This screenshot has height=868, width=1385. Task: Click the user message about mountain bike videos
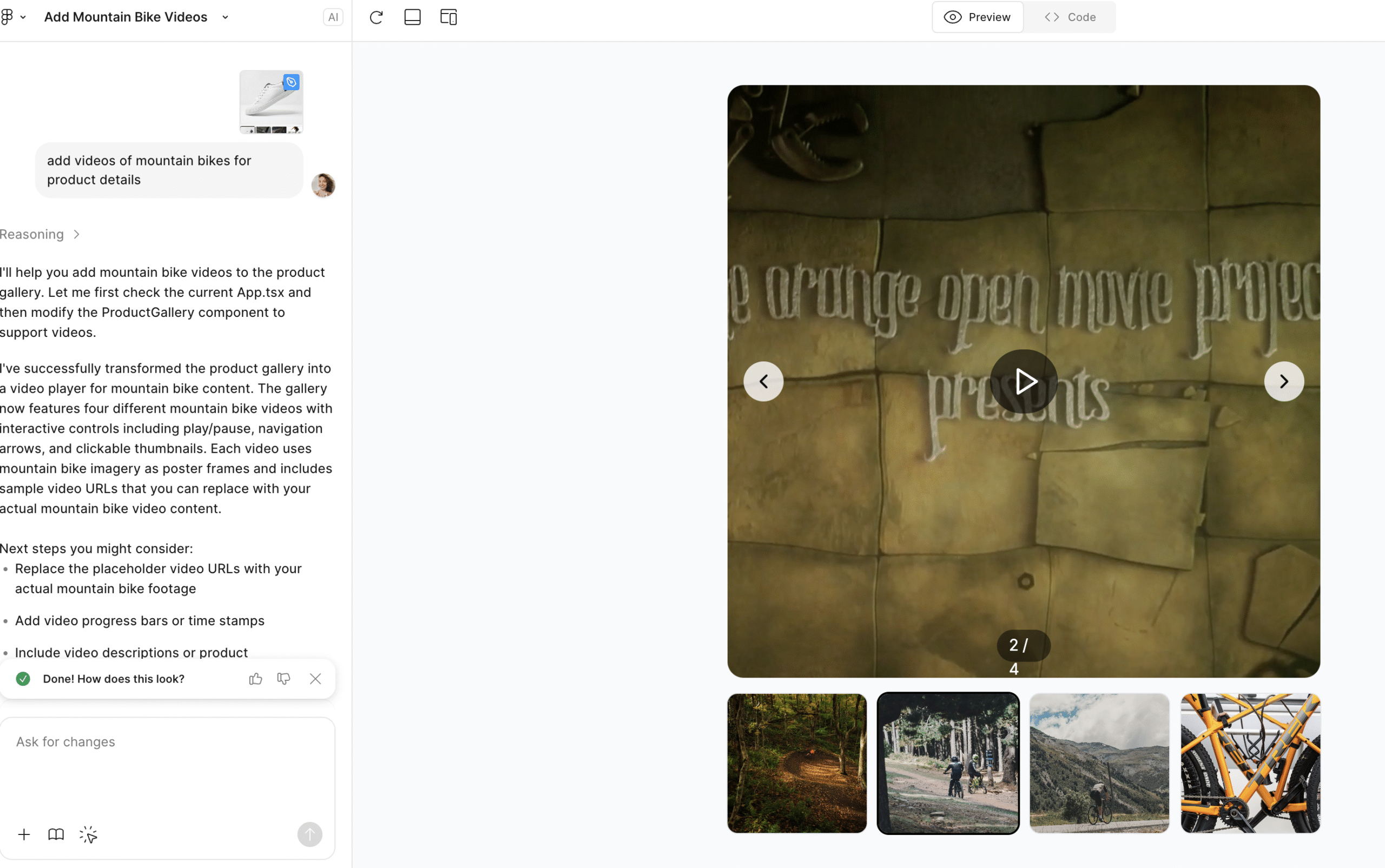169,170
